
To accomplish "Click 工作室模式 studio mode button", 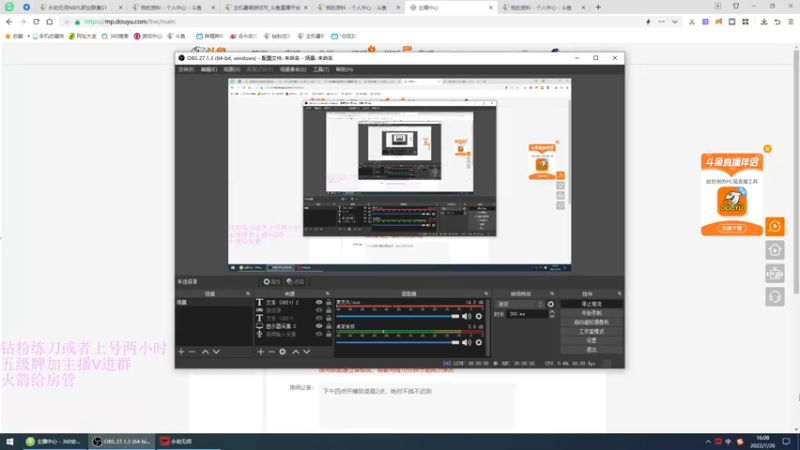I will pyautogui.click(x=591, y=332).
